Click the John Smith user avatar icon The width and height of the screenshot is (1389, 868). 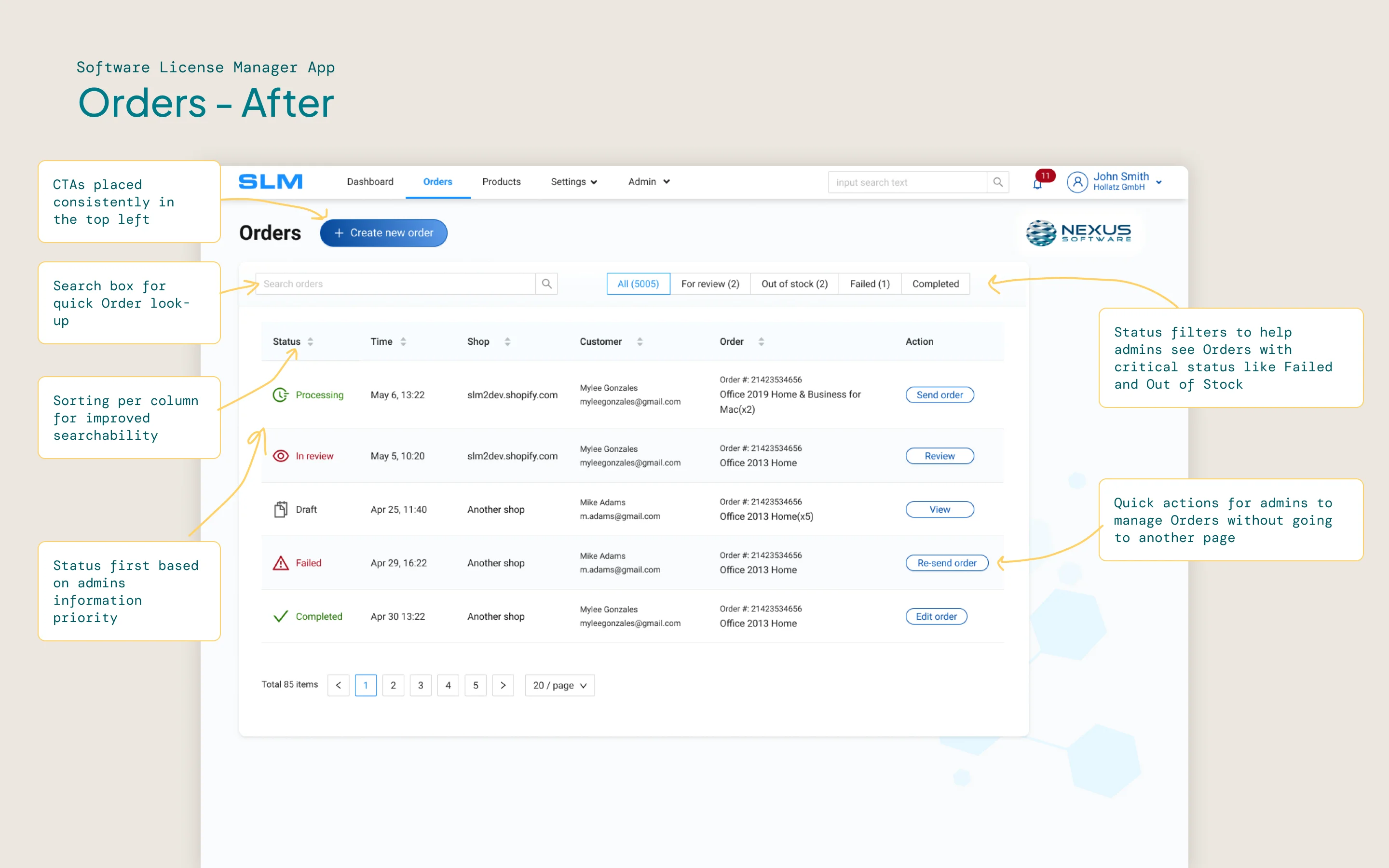[x=1077, y=182]
